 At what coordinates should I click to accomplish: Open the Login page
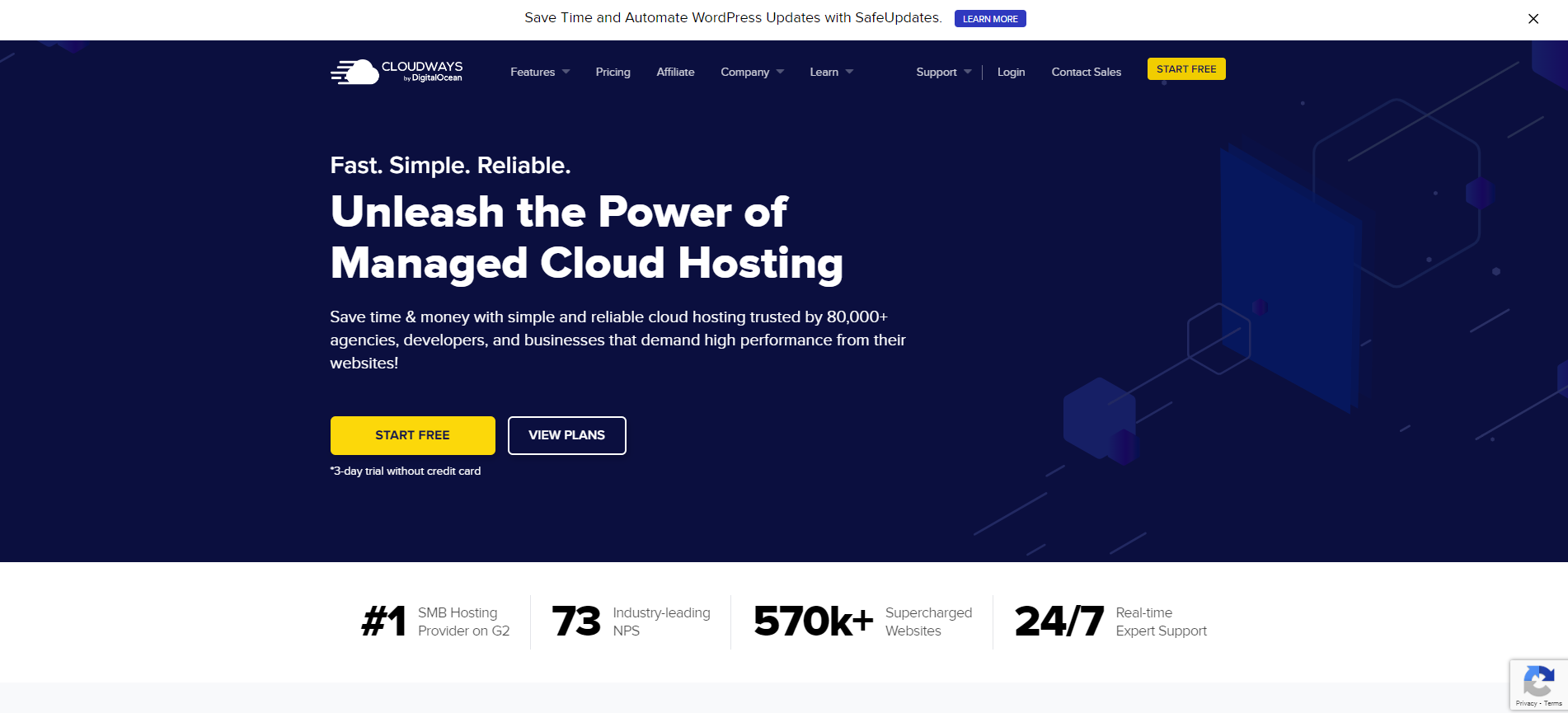(x=1011, y=72)
